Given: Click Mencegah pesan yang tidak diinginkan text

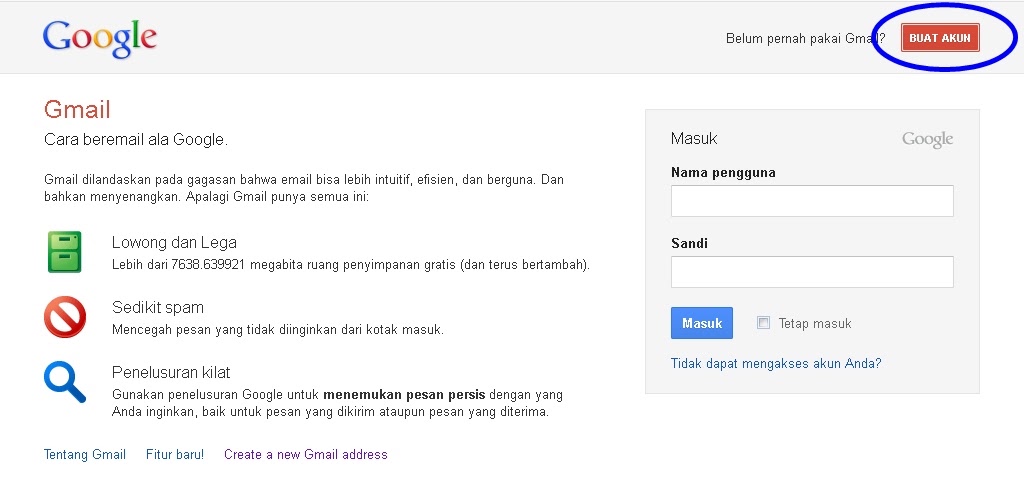Looking at the screenshot, I should (x=278, y=329).
